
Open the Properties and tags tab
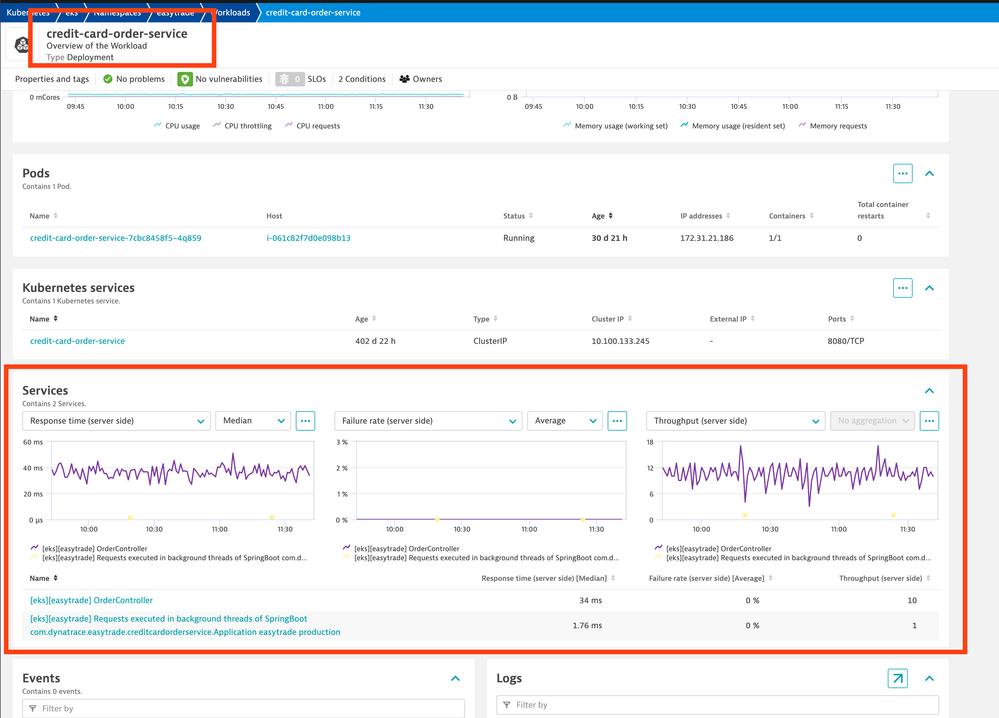click(x=52, y=79)
